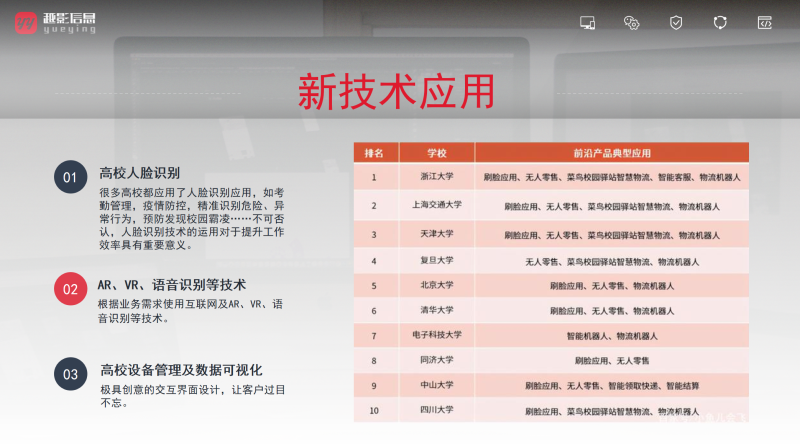Click the 学校 column header
This screenshot has width=800, height=447.
click(x=437, y=153)
